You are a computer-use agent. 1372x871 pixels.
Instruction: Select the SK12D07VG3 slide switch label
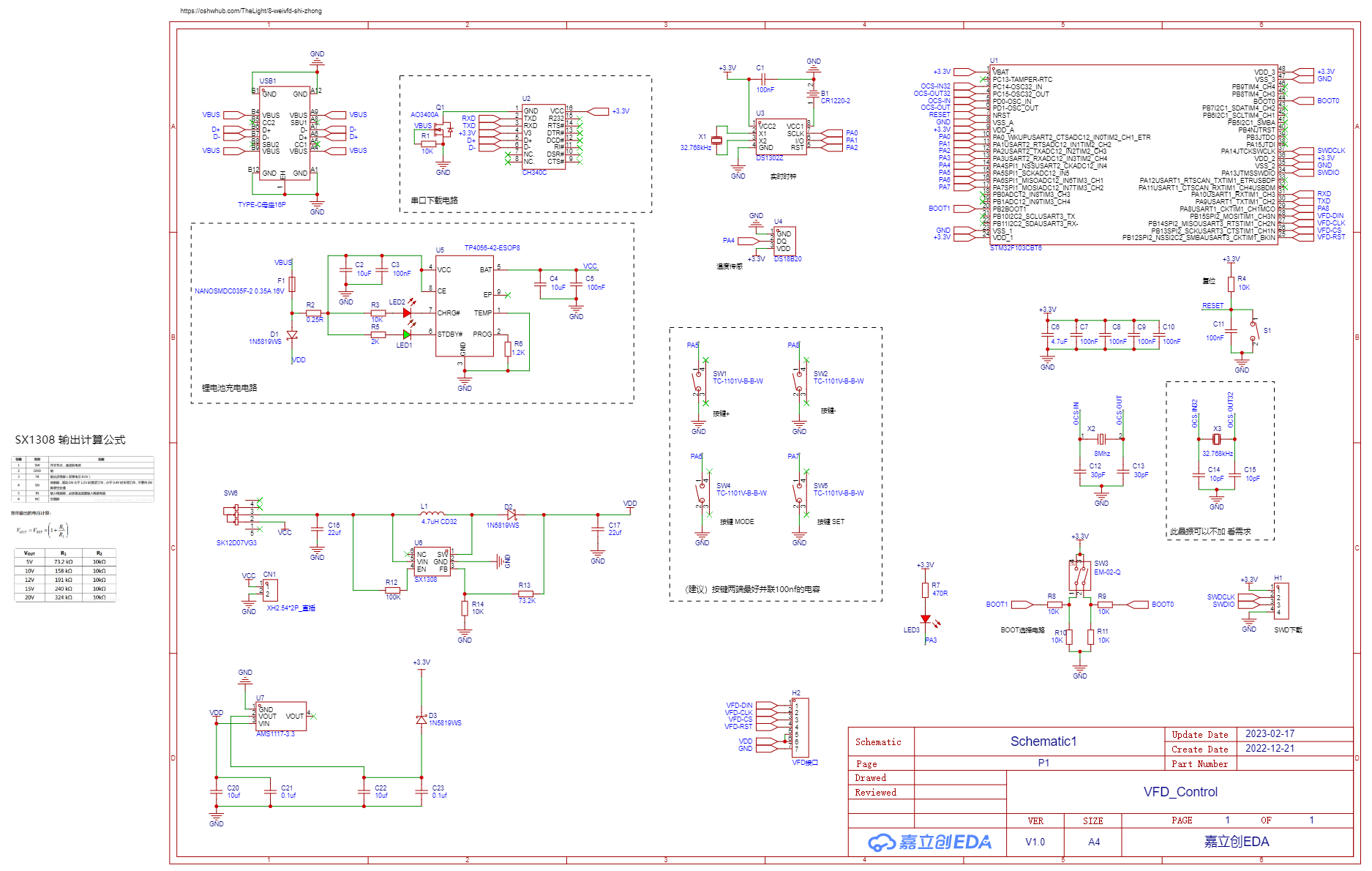[x=236, y=543]
